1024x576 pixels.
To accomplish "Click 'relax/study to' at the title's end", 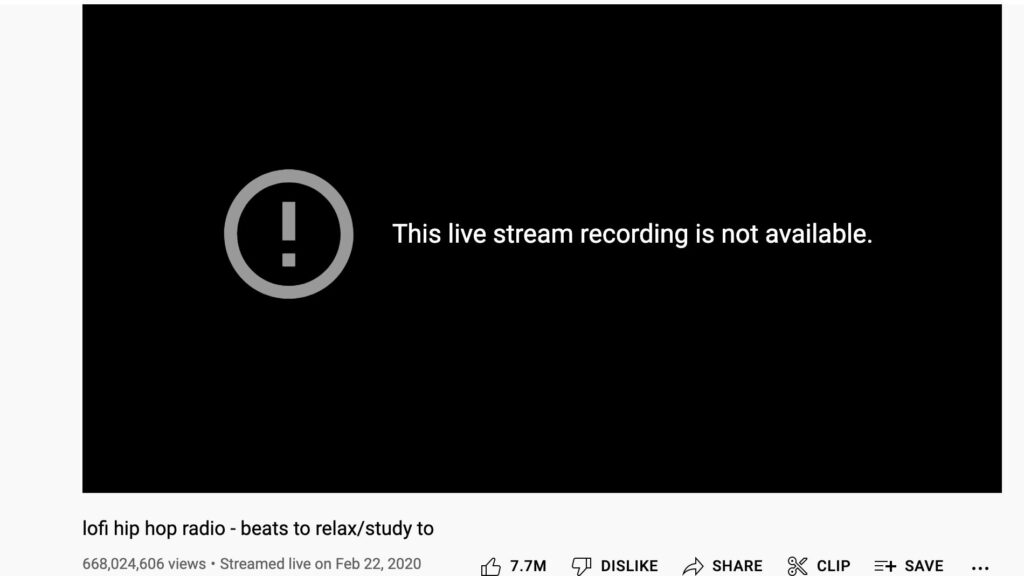I will (374, 528).
